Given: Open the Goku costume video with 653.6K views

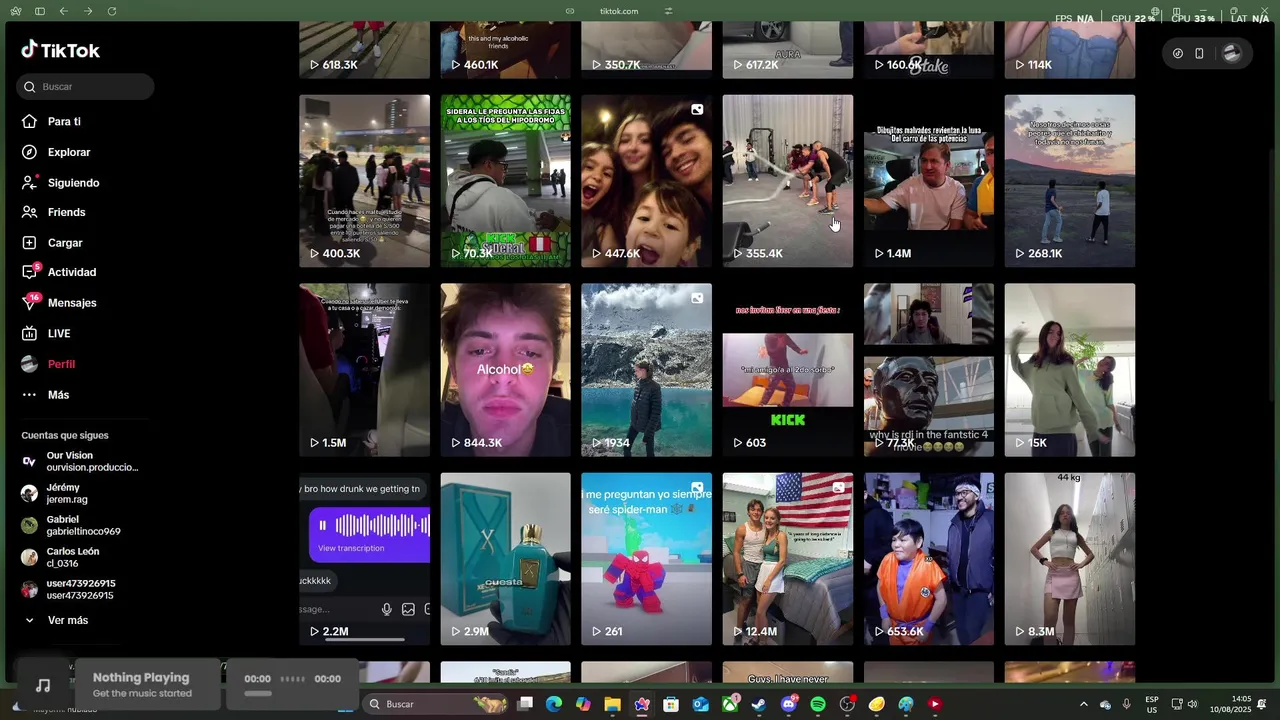Looking at the screenshot, I should click(x=929, y=559).
